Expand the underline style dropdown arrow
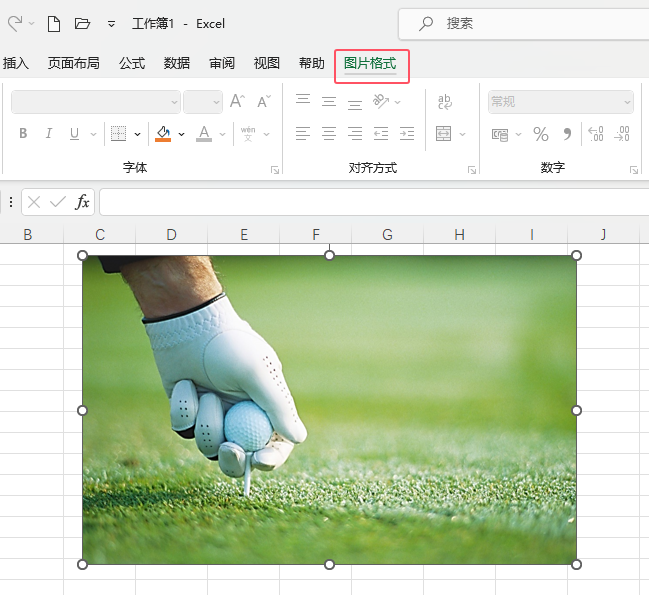This screenshot has width=649, height=595. [x=94, y=134]
